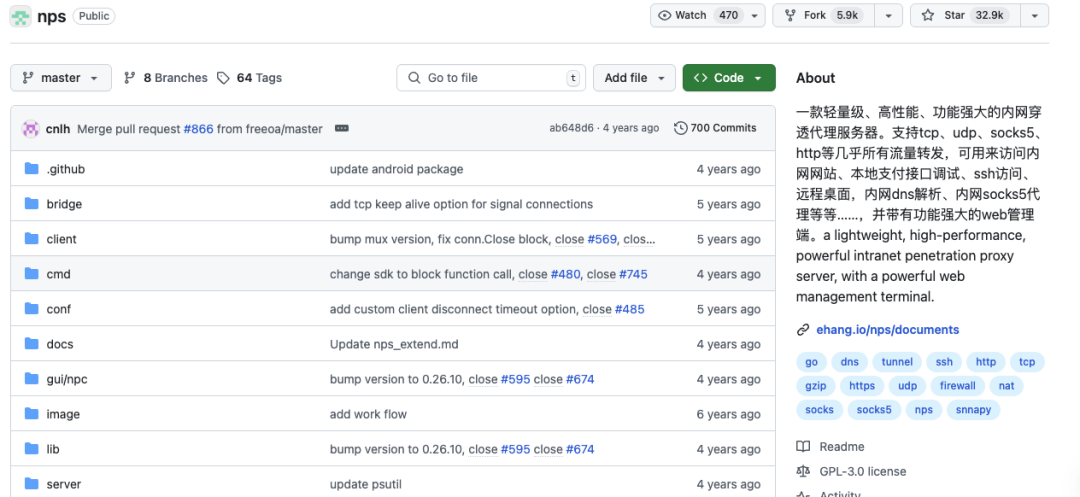Image resolution: width=1080 pixels, height=497 pixels.
Task: Open ehang.io/nps/documents website link
Action: 887,330
